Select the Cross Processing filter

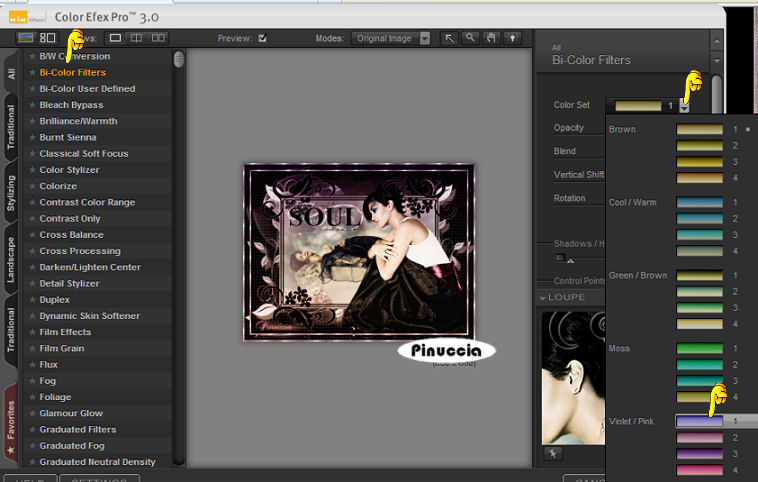[x=80, y=251]
